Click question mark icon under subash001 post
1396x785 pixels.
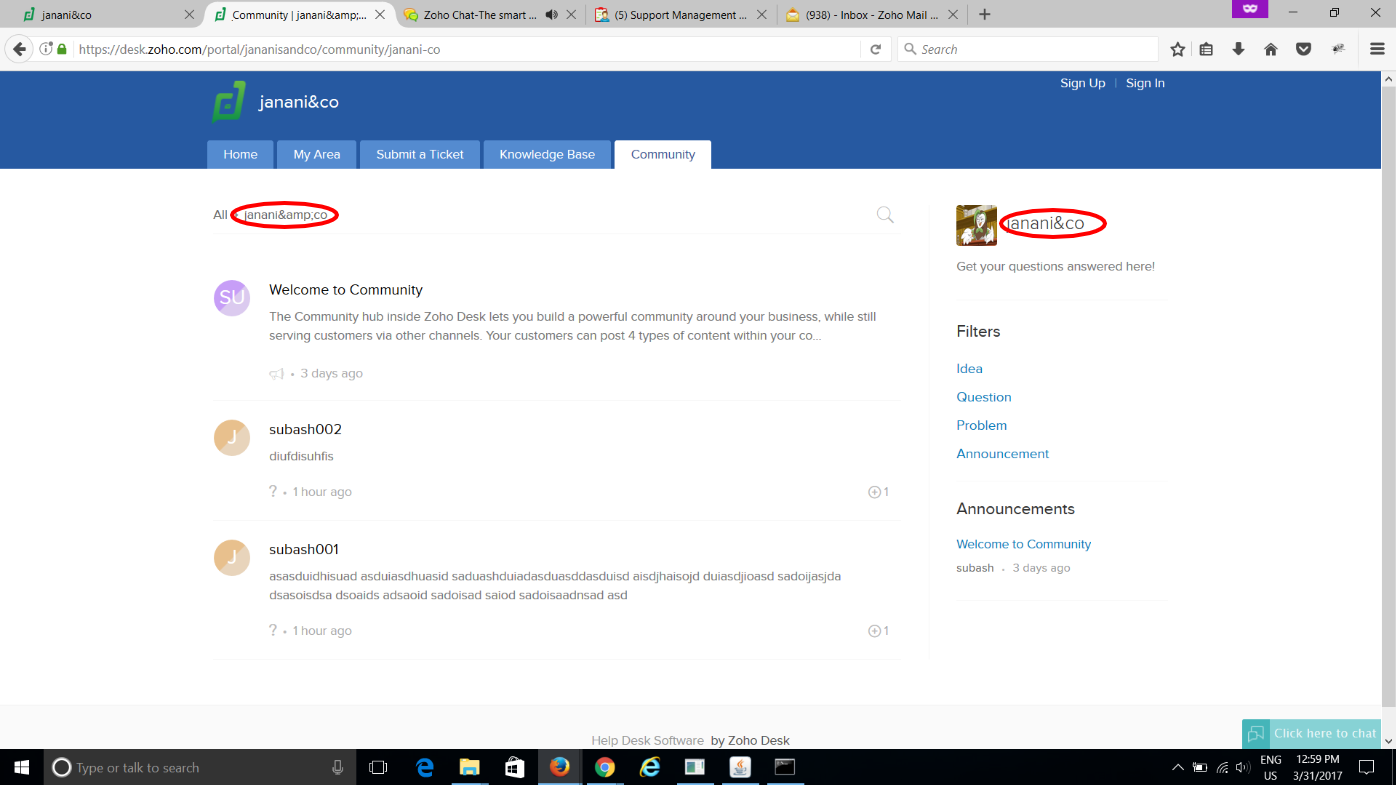point(273,630)
